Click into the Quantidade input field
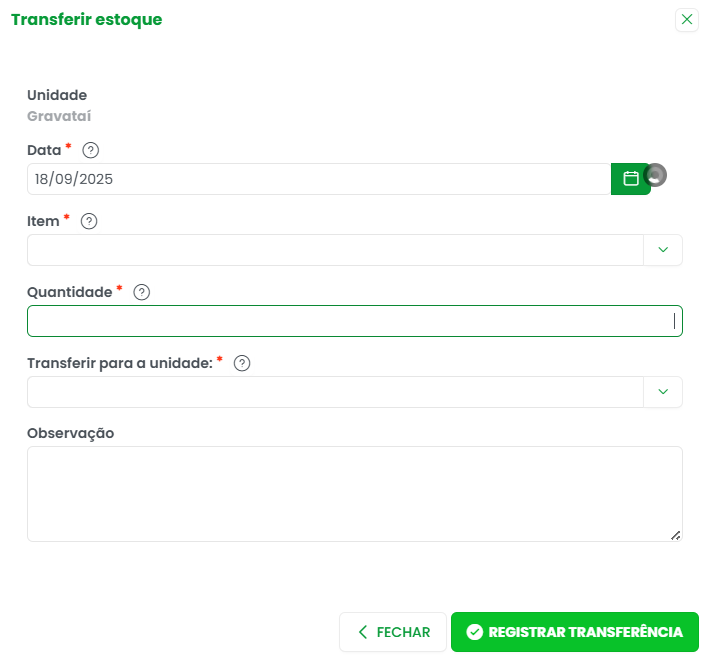Viewport: 713px width, 665px height. (x=350, y=321)
